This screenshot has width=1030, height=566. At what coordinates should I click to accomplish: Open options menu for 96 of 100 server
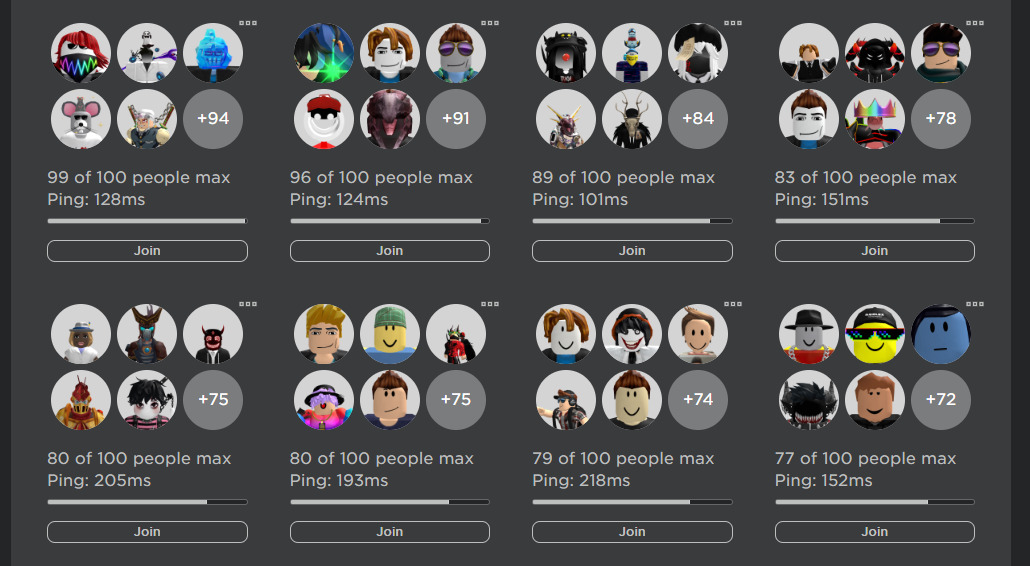pyautogui.click(x=490, y=23)
